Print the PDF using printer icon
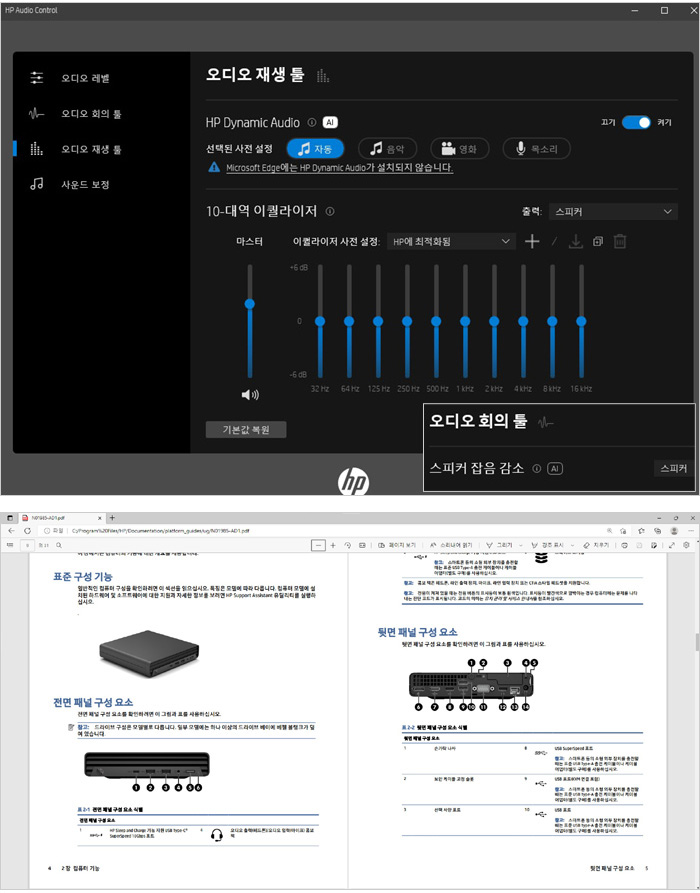Image resolution: width=700 pixels, height=893 pixels. point(624,546)
